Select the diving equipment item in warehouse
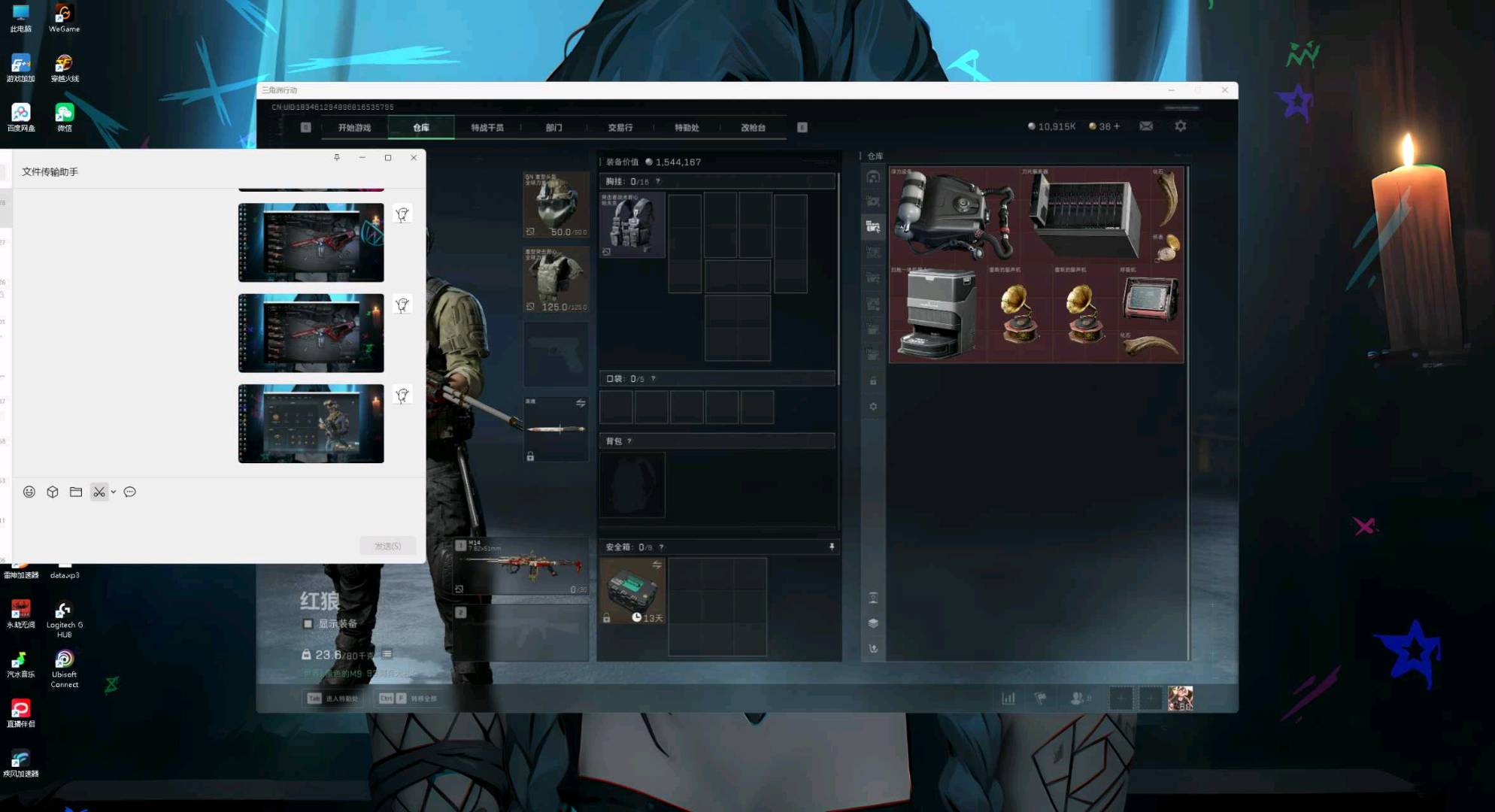This screenshot has height=812, width=1495. (954, 214)
